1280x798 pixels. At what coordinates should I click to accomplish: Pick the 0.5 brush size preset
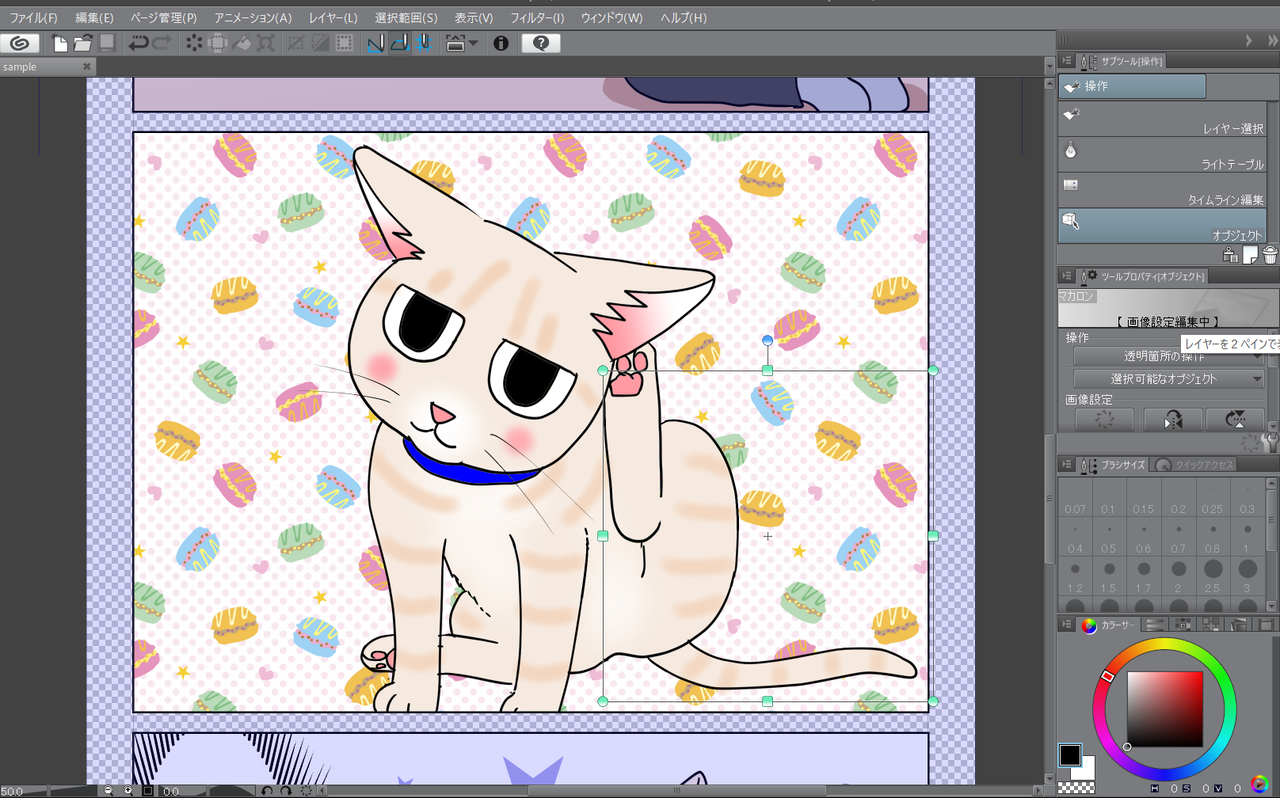(1109, 537)
